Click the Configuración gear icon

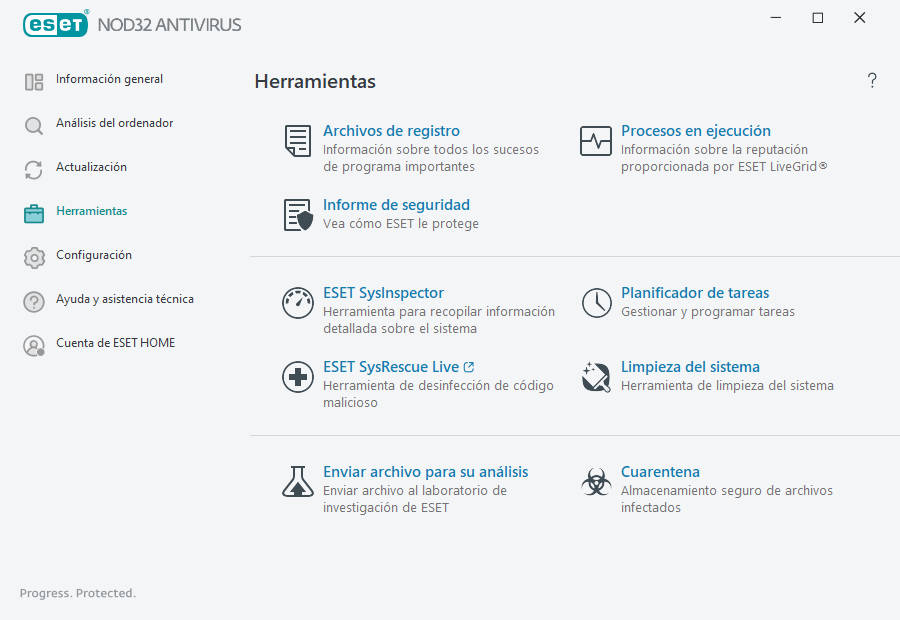[34, 256]
